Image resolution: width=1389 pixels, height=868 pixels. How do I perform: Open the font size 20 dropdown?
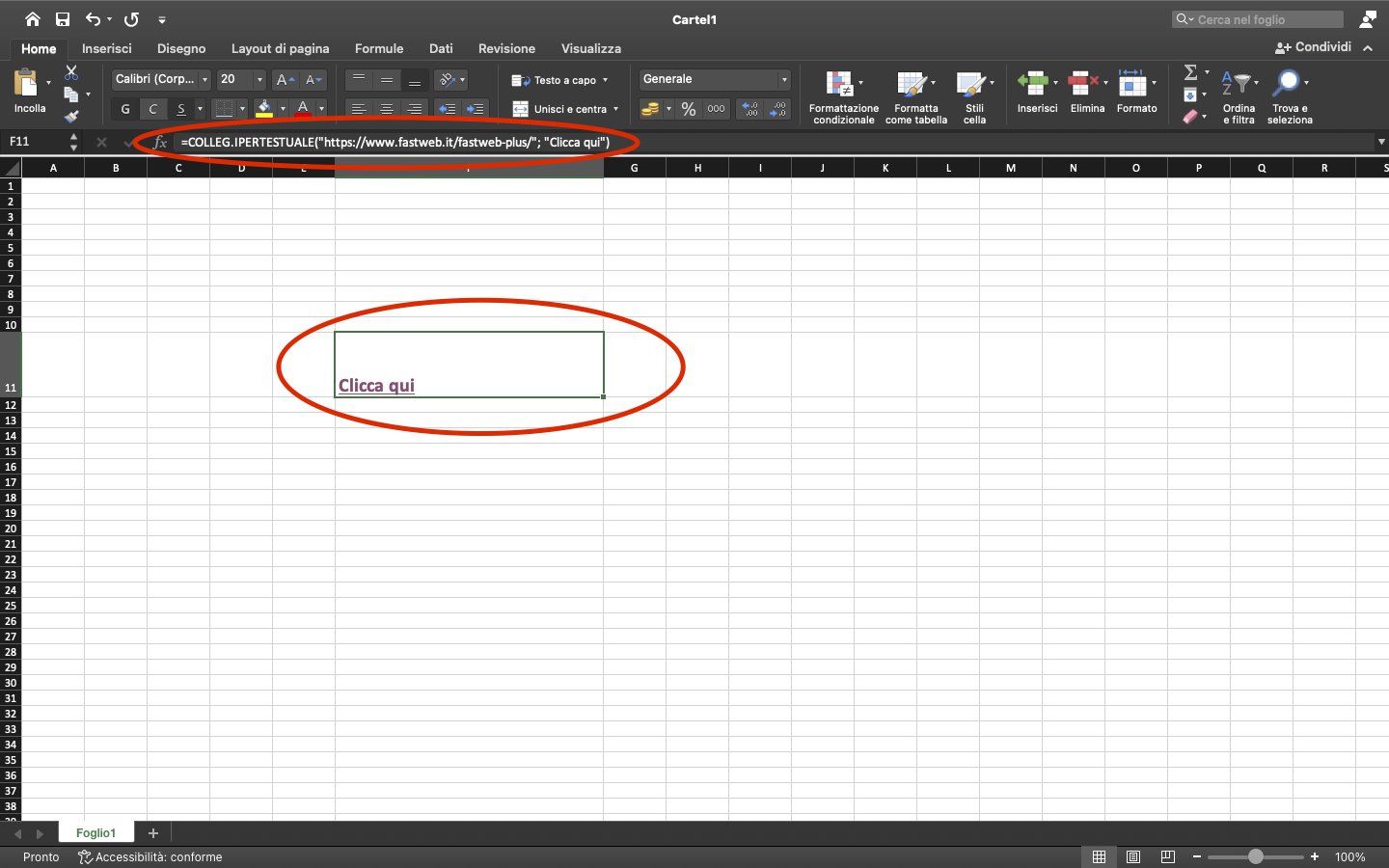pos(241,79)
